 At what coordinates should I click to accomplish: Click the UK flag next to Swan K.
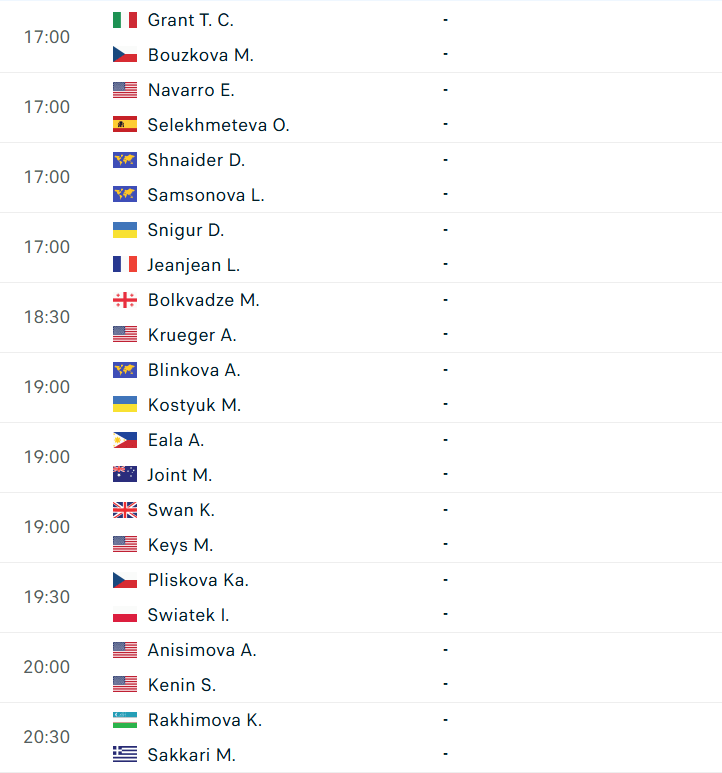[x=125, y=510]
